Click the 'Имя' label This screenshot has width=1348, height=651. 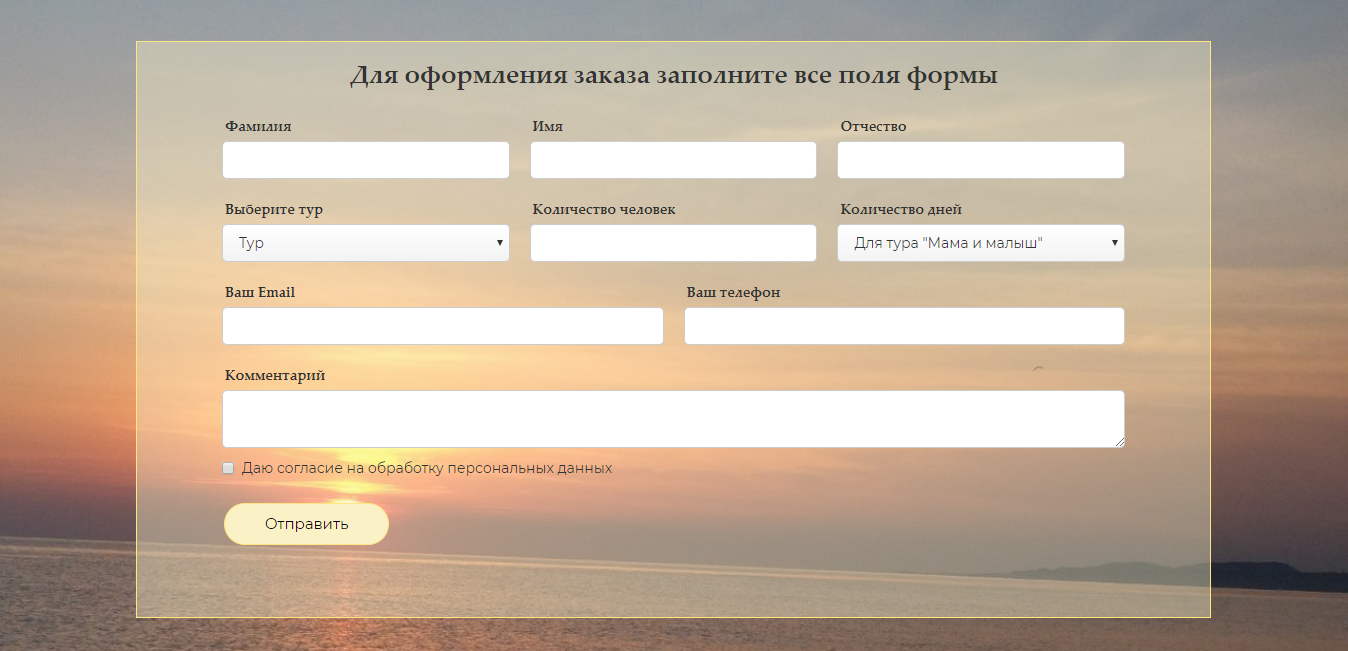pyautogui.click(x=547, y=127)
